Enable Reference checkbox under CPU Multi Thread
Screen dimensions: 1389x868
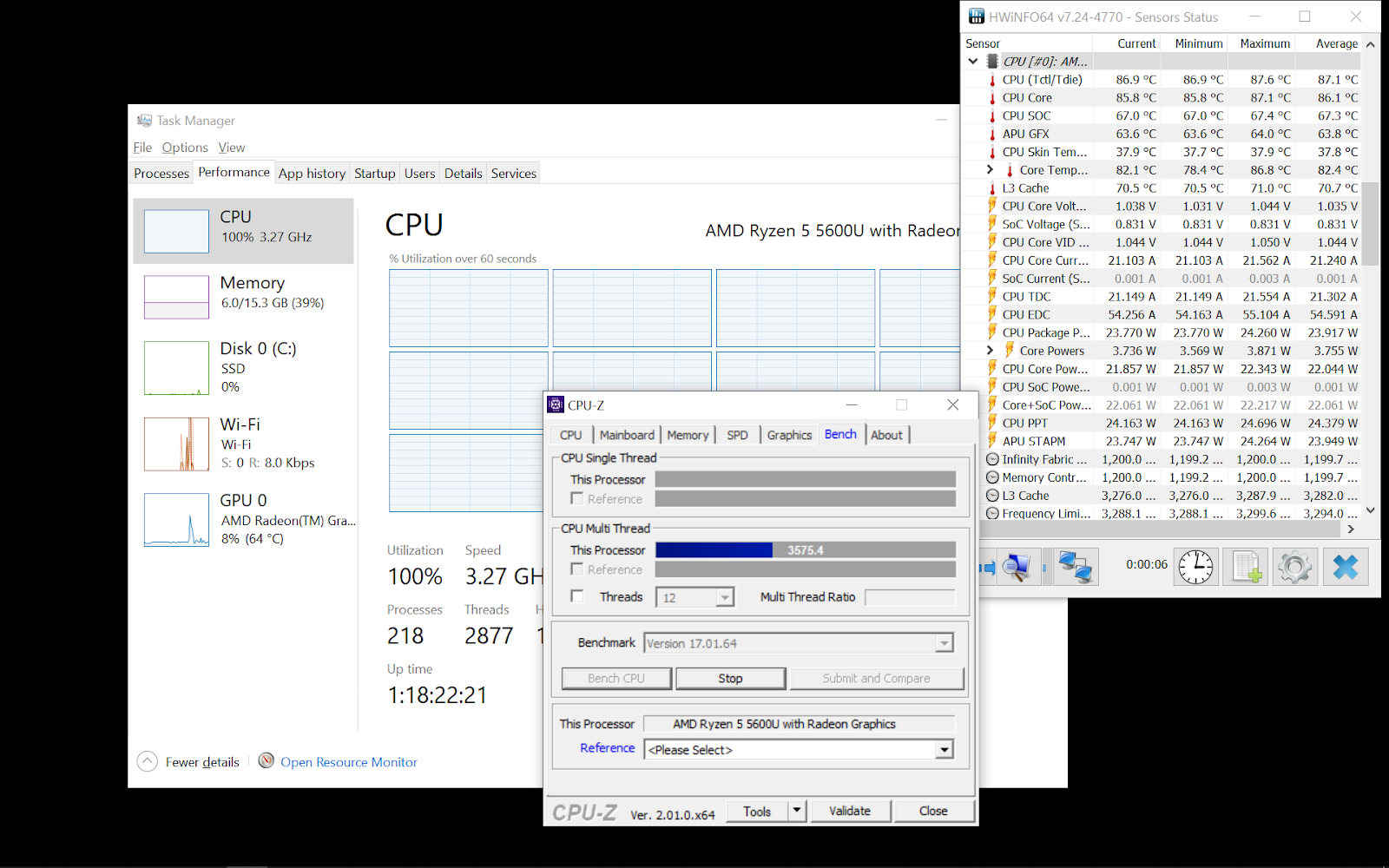(x=576, y=569)
